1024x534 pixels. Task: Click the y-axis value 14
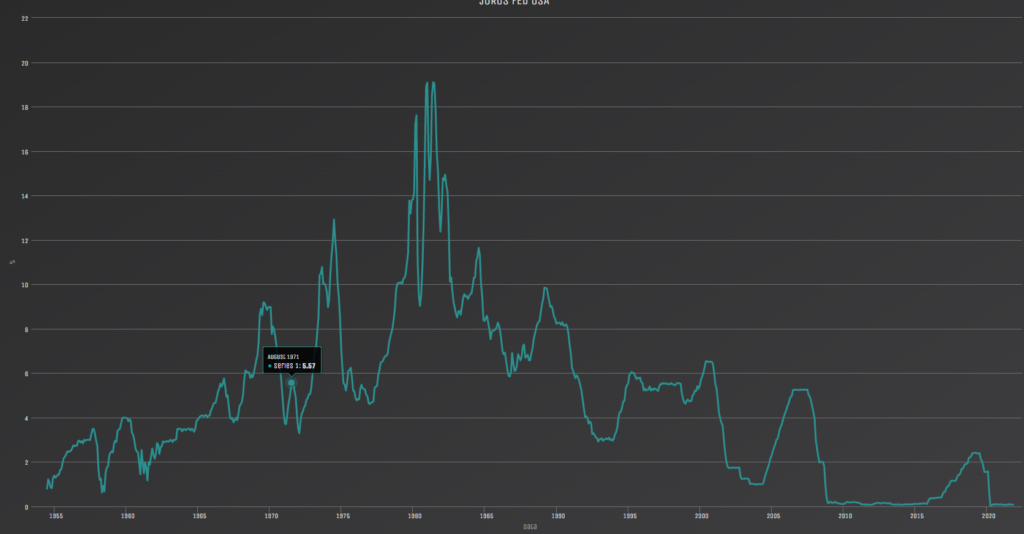[x=25, y=196]
